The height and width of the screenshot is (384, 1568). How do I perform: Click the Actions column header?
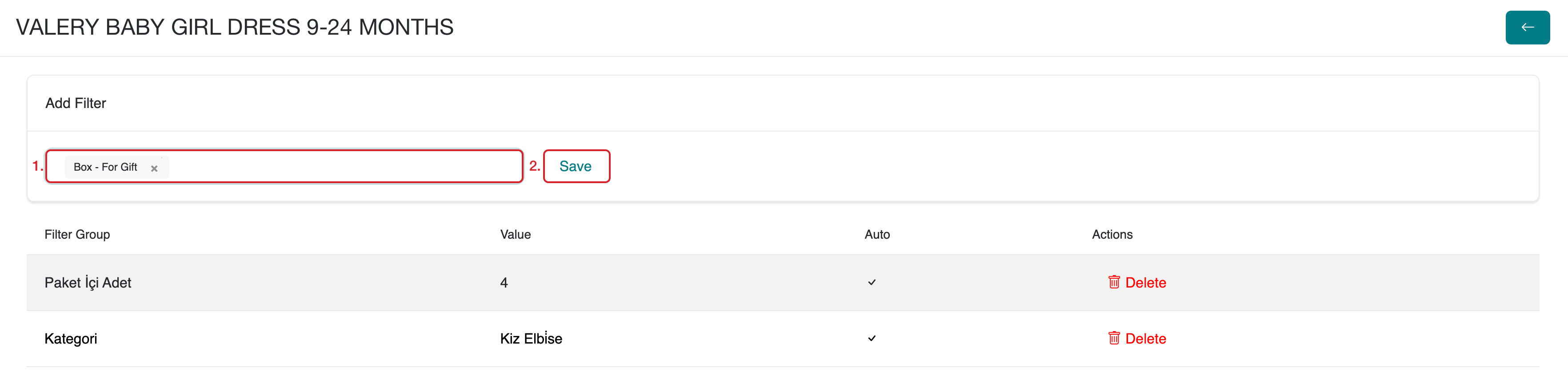pyautogui.click(x=1112, y=234)
